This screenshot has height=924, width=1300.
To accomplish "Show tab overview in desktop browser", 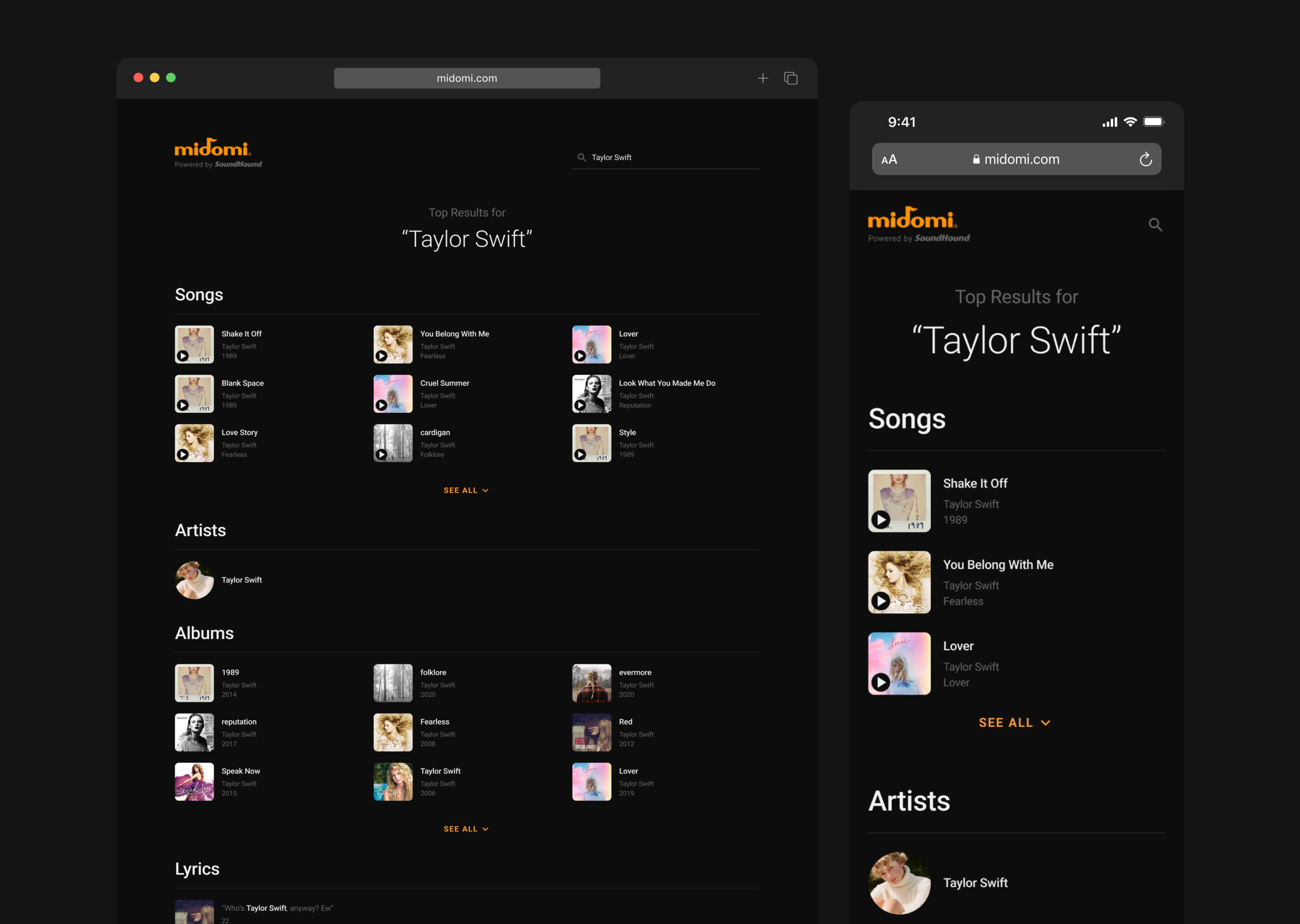I will click(x=790, y=78).
